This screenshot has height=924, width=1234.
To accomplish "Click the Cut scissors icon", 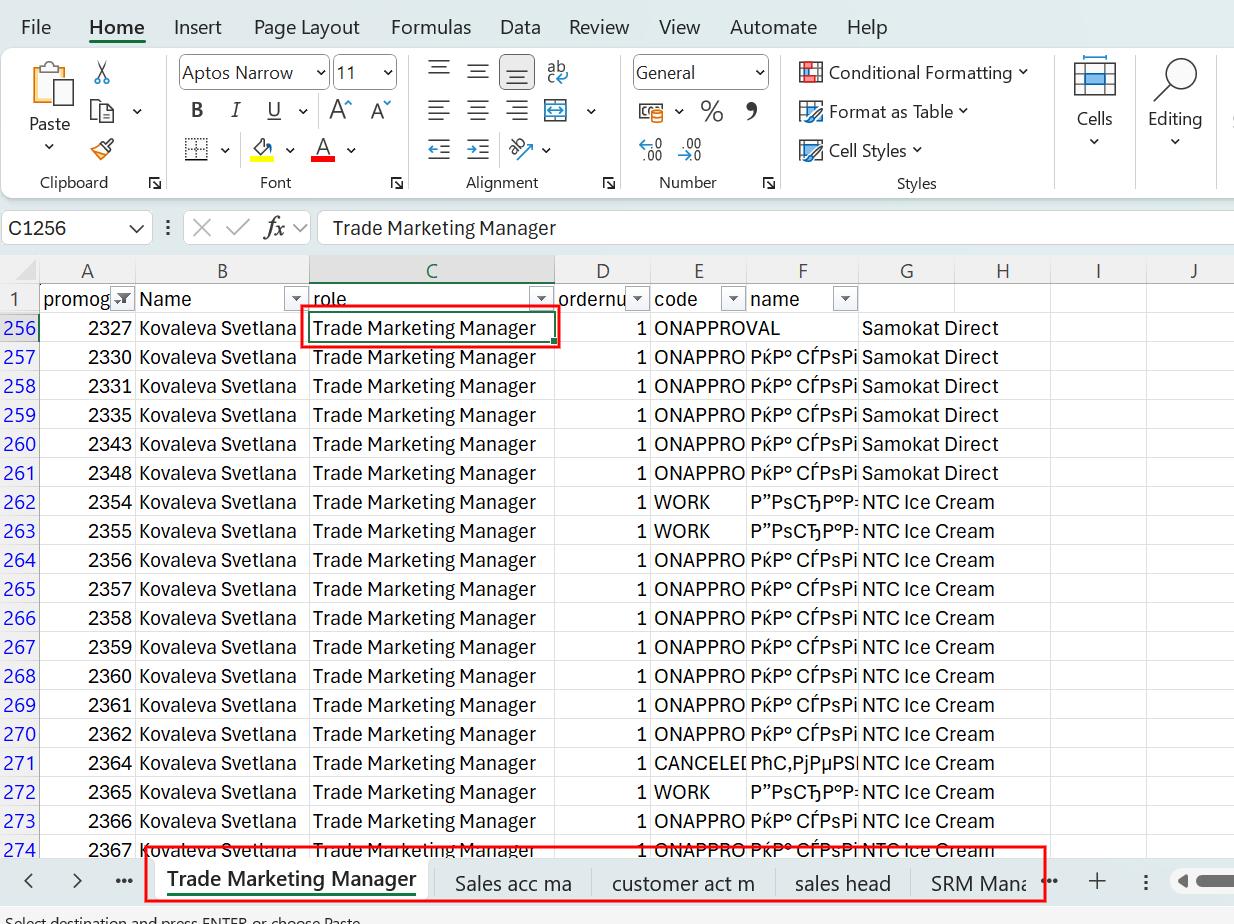I will pyautogui.click(x=102, y=73).
